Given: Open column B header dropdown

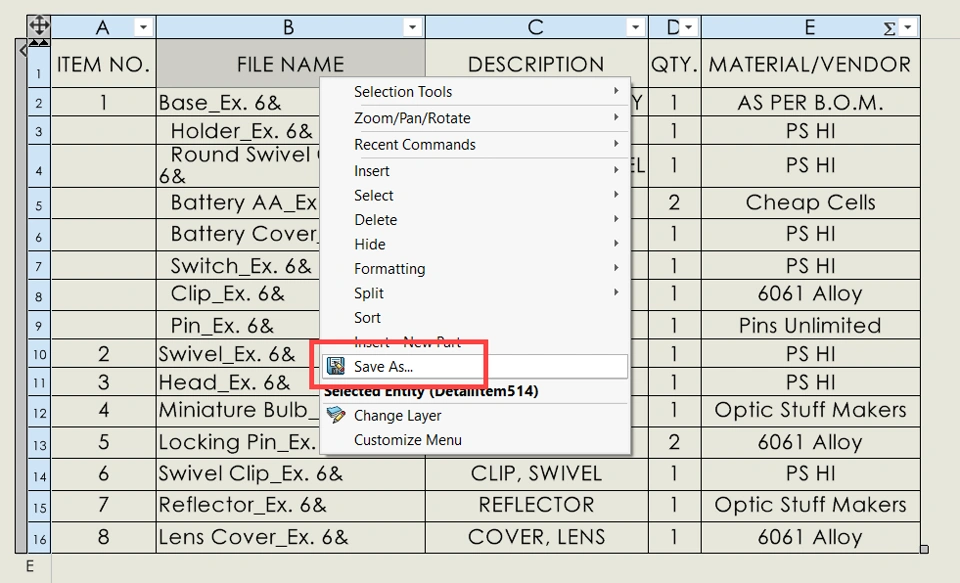Looking at the screenshot, I should (x=412, y=27).
